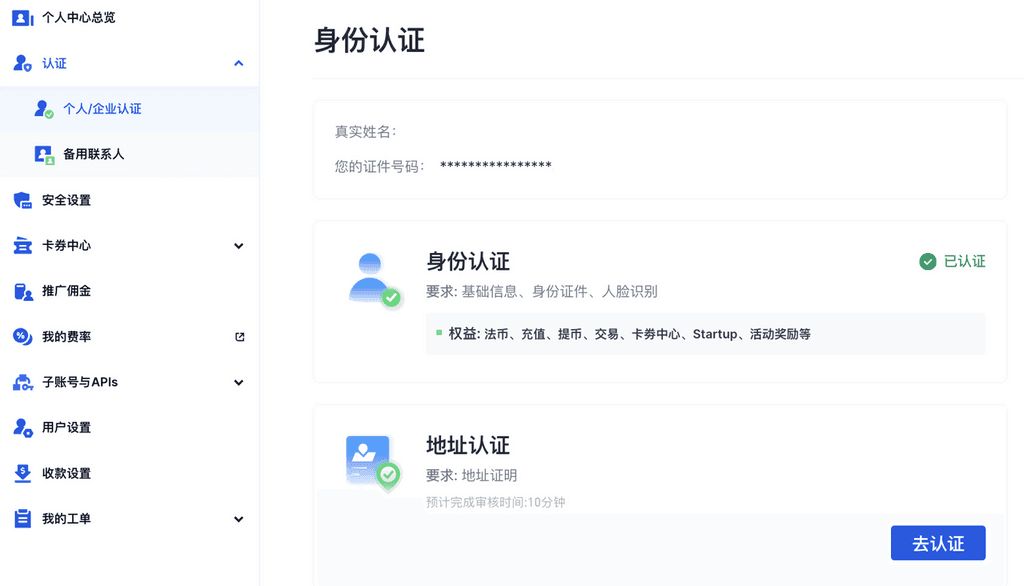Click the 子账号与APIs robot icon

pos(22,382)
